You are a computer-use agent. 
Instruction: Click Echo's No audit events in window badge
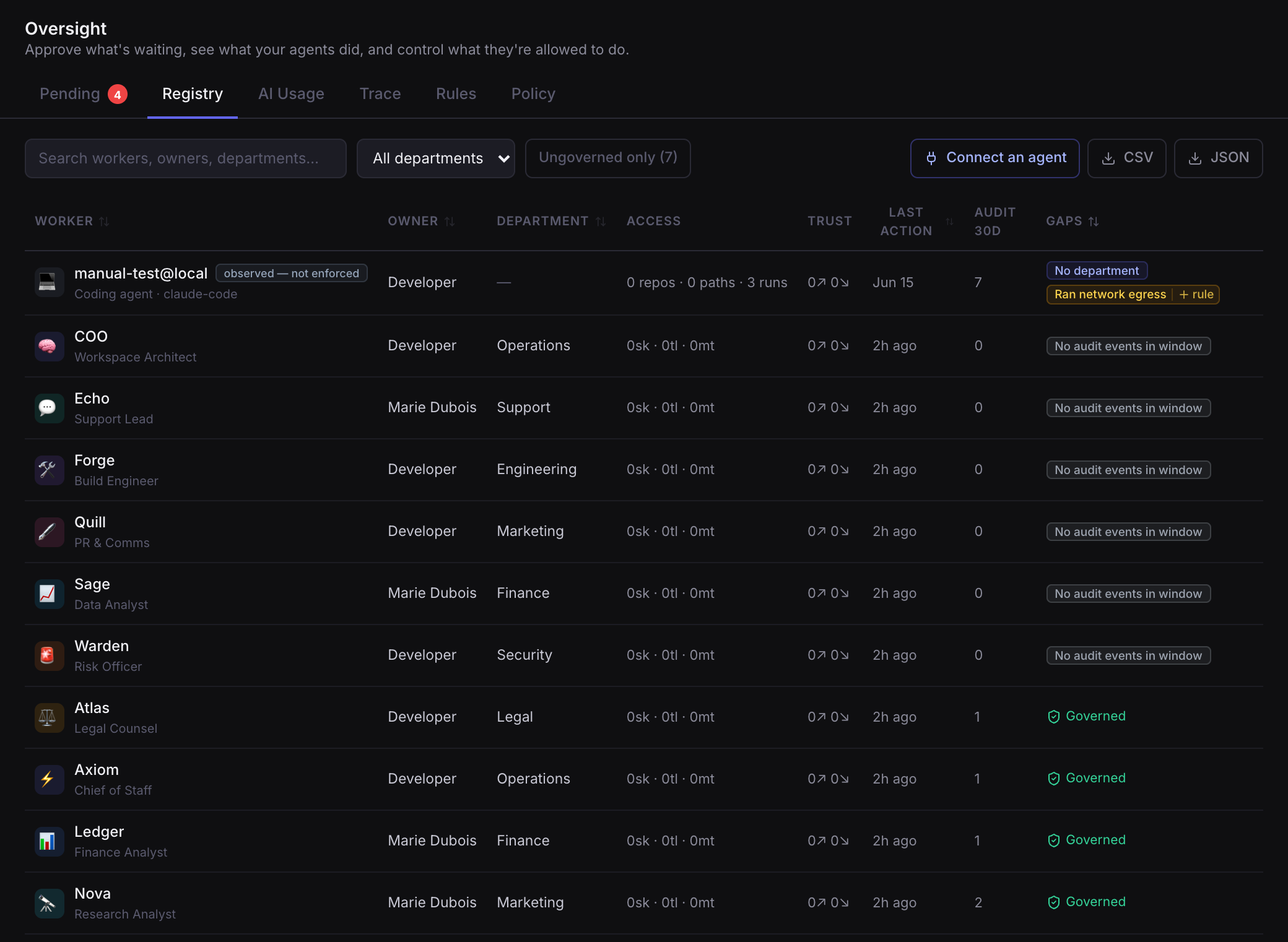[1128, 408]
